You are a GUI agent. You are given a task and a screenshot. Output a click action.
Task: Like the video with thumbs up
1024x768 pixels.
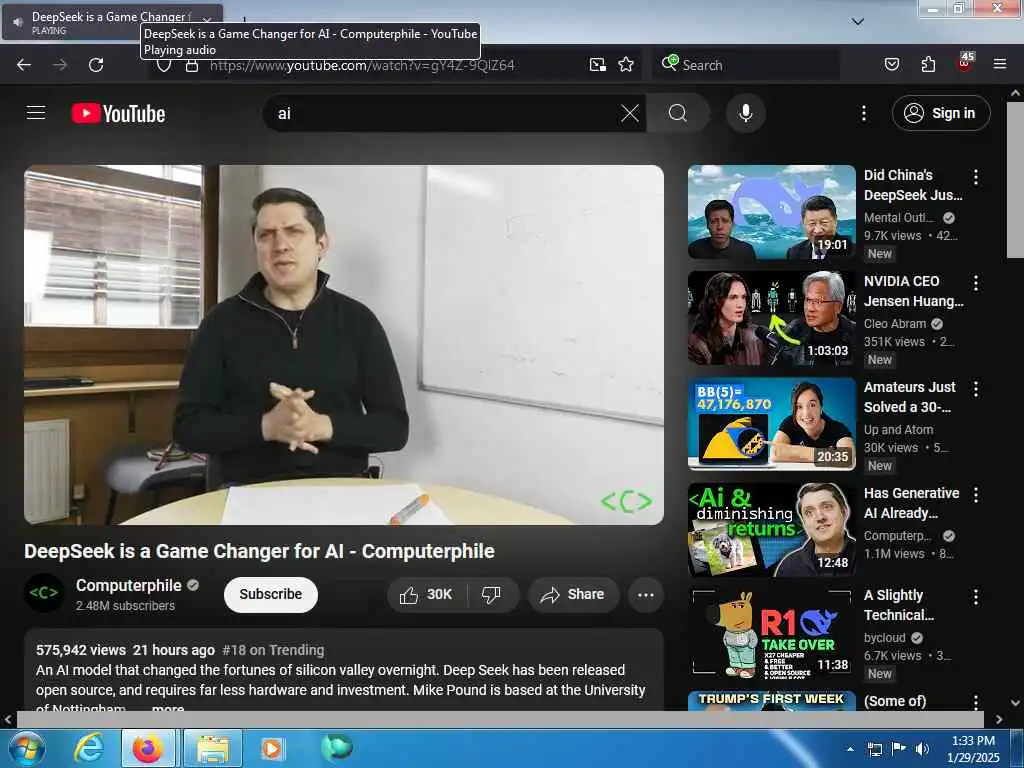[x=427, y=594]
